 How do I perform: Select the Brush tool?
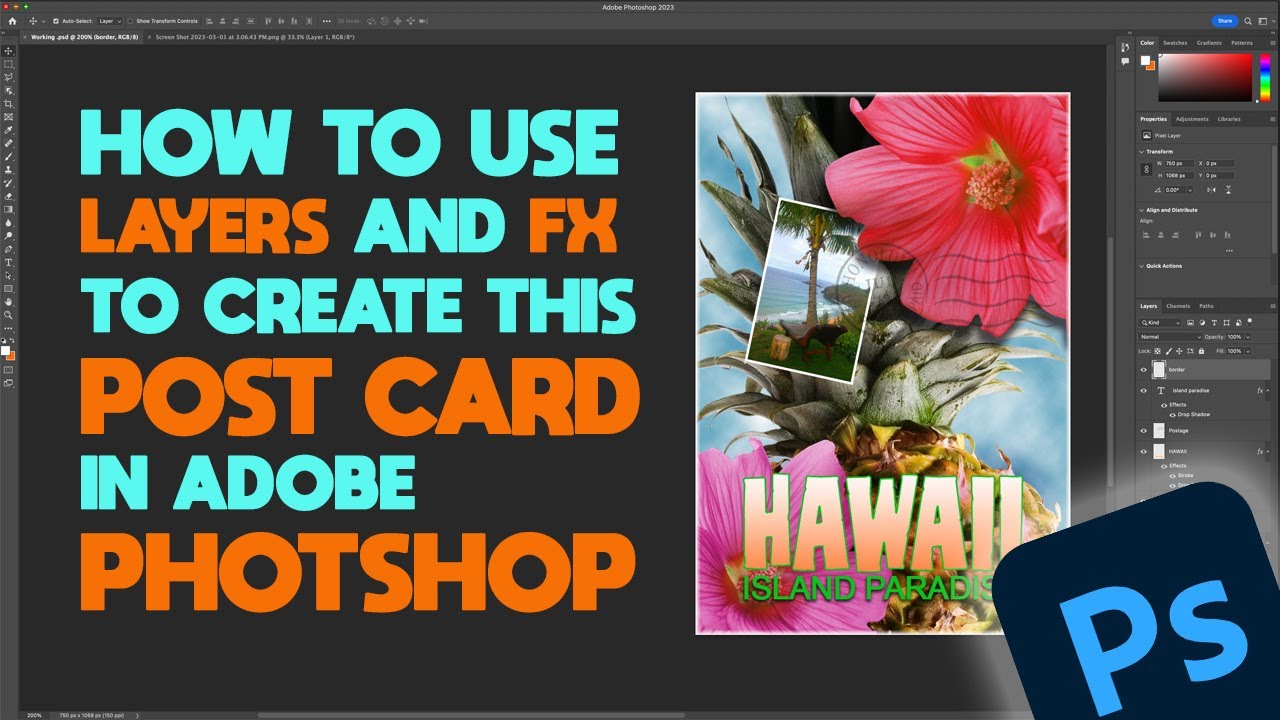pyautogui.click(x=10, y=156)
